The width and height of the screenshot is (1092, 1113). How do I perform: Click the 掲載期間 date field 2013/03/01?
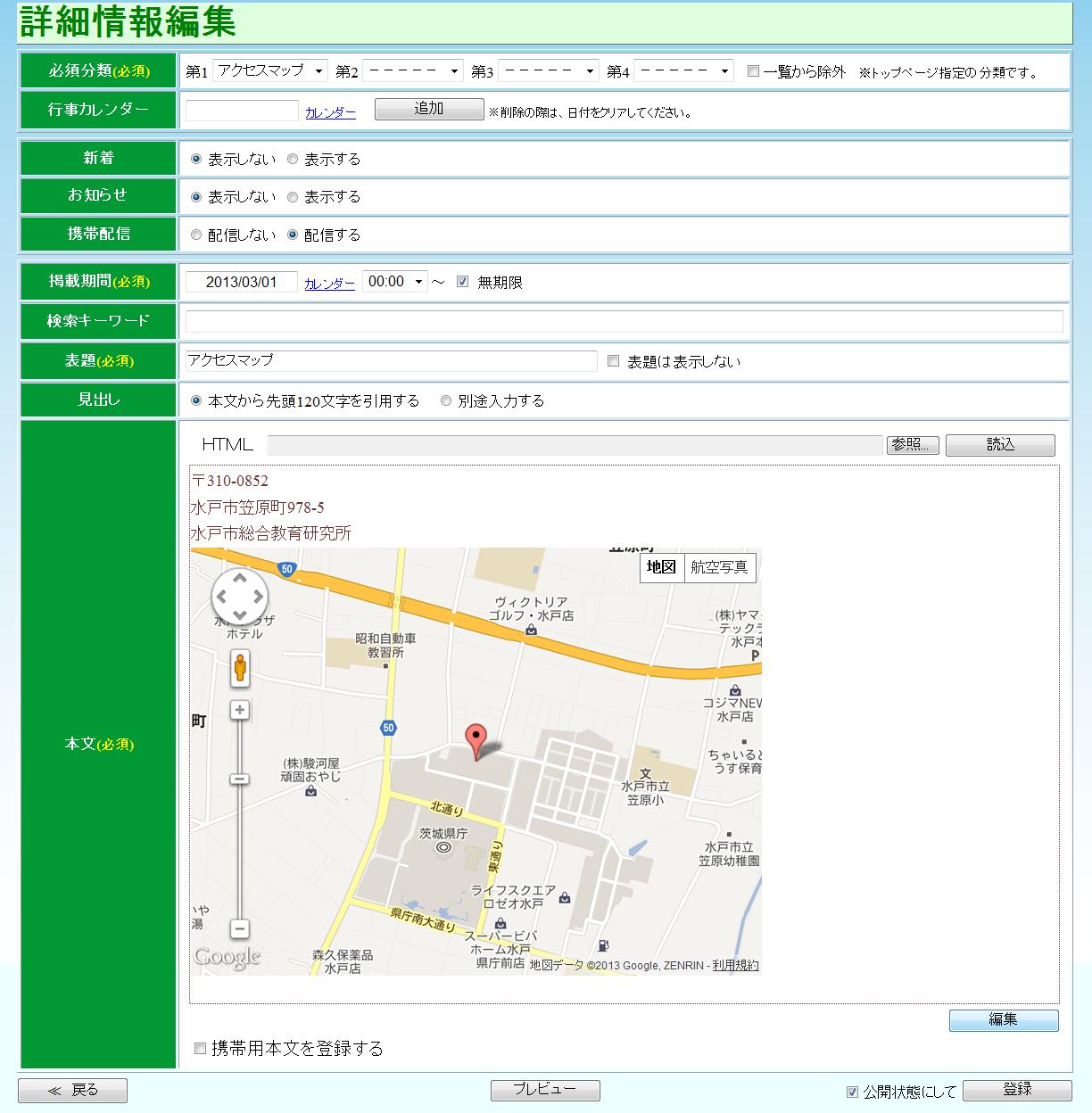pyautogui.click(x=241, y=282)
